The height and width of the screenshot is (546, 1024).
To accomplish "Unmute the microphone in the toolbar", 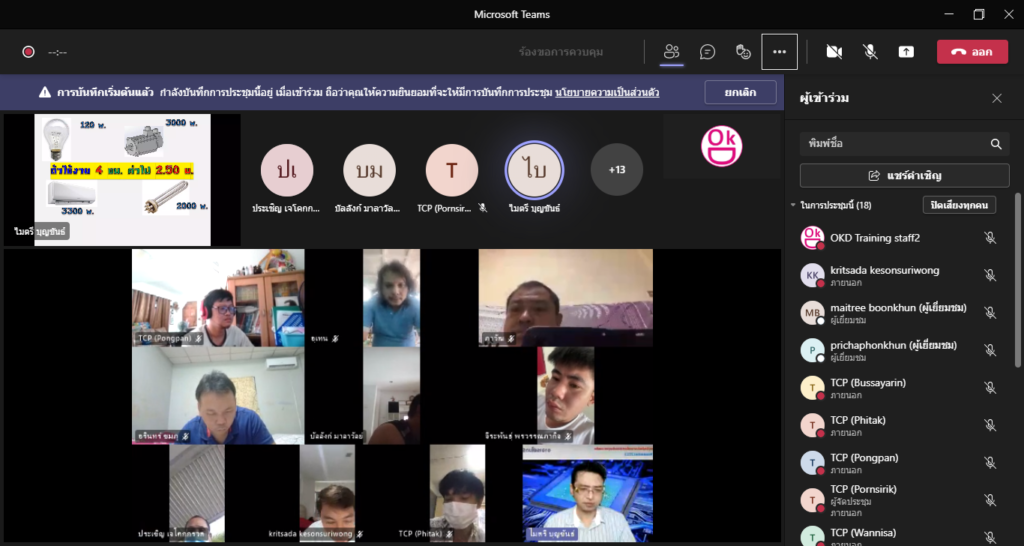I will (870, 52).
